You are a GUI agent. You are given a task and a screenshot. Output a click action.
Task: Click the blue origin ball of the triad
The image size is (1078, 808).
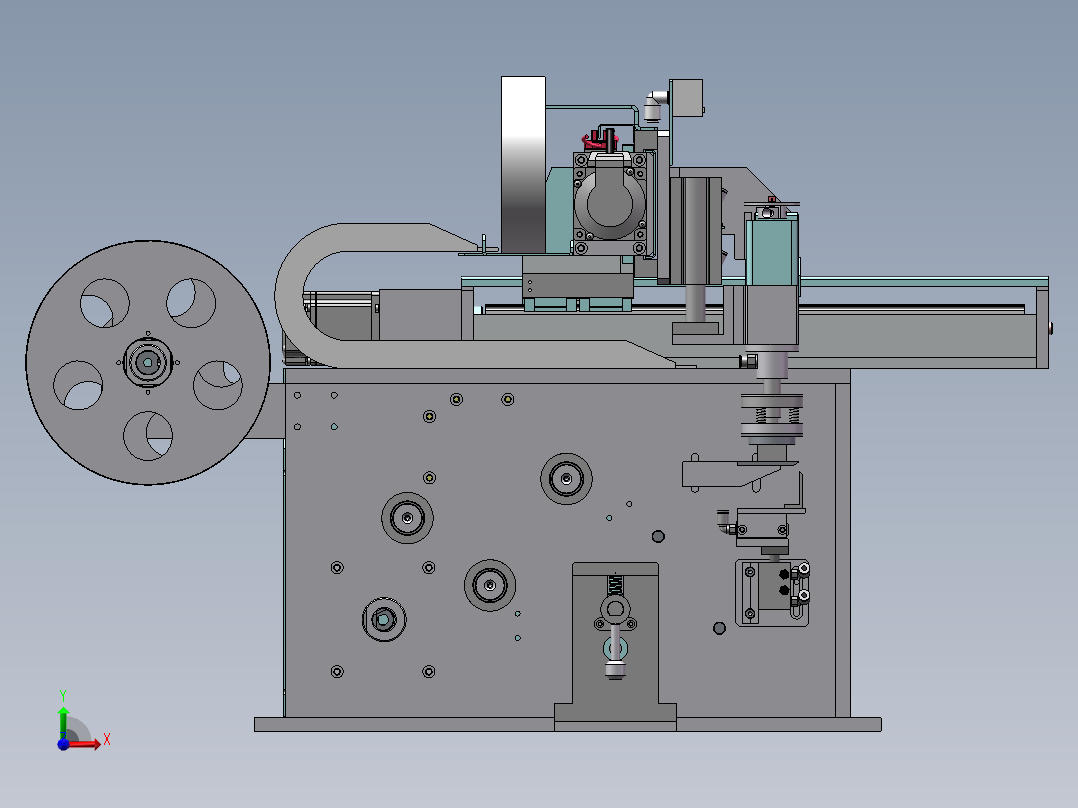point(63,744)
